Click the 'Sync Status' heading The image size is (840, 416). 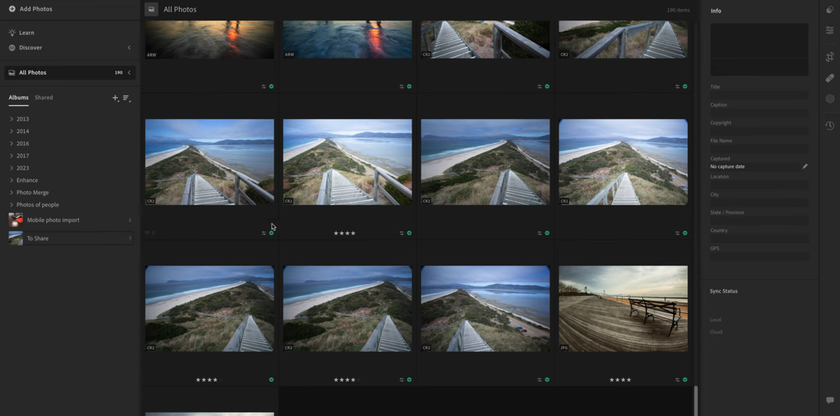(724, 291)
